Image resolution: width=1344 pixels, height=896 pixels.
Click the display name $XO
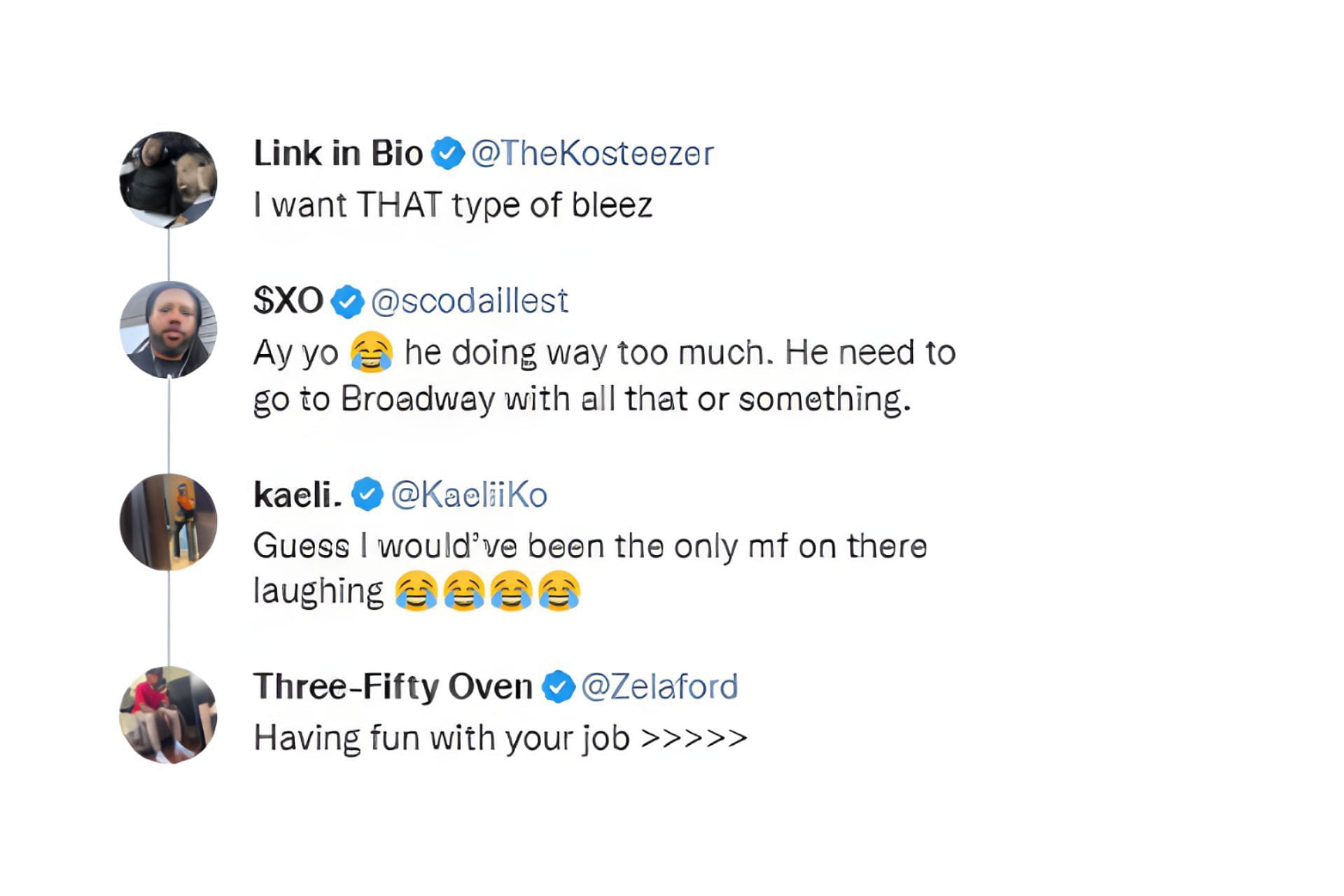(x=288, y=302)
